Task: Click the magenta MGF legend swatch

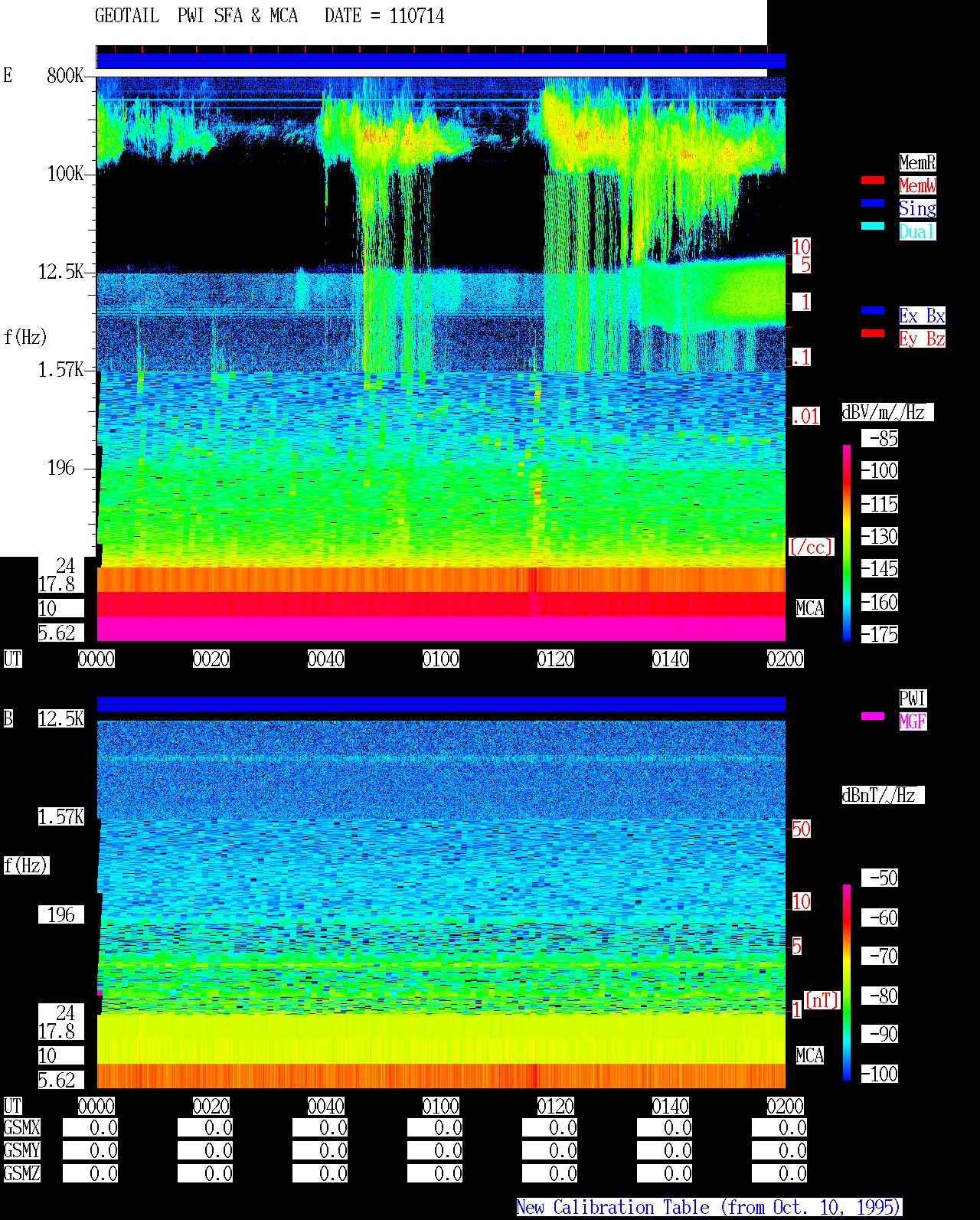Action: (x=873, y=717)
